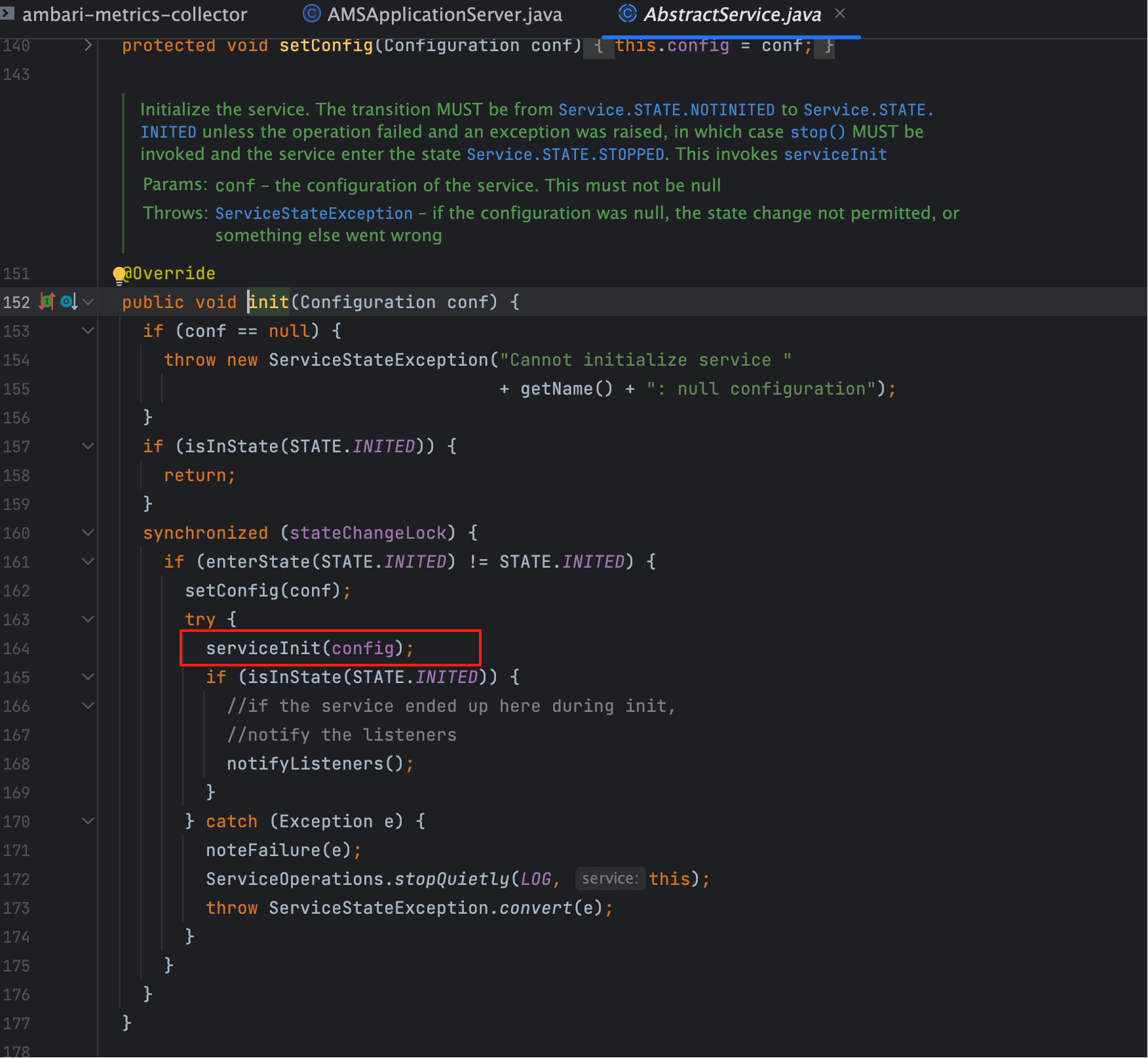Click the stopQuietly call on line 172

pos(451,879)
